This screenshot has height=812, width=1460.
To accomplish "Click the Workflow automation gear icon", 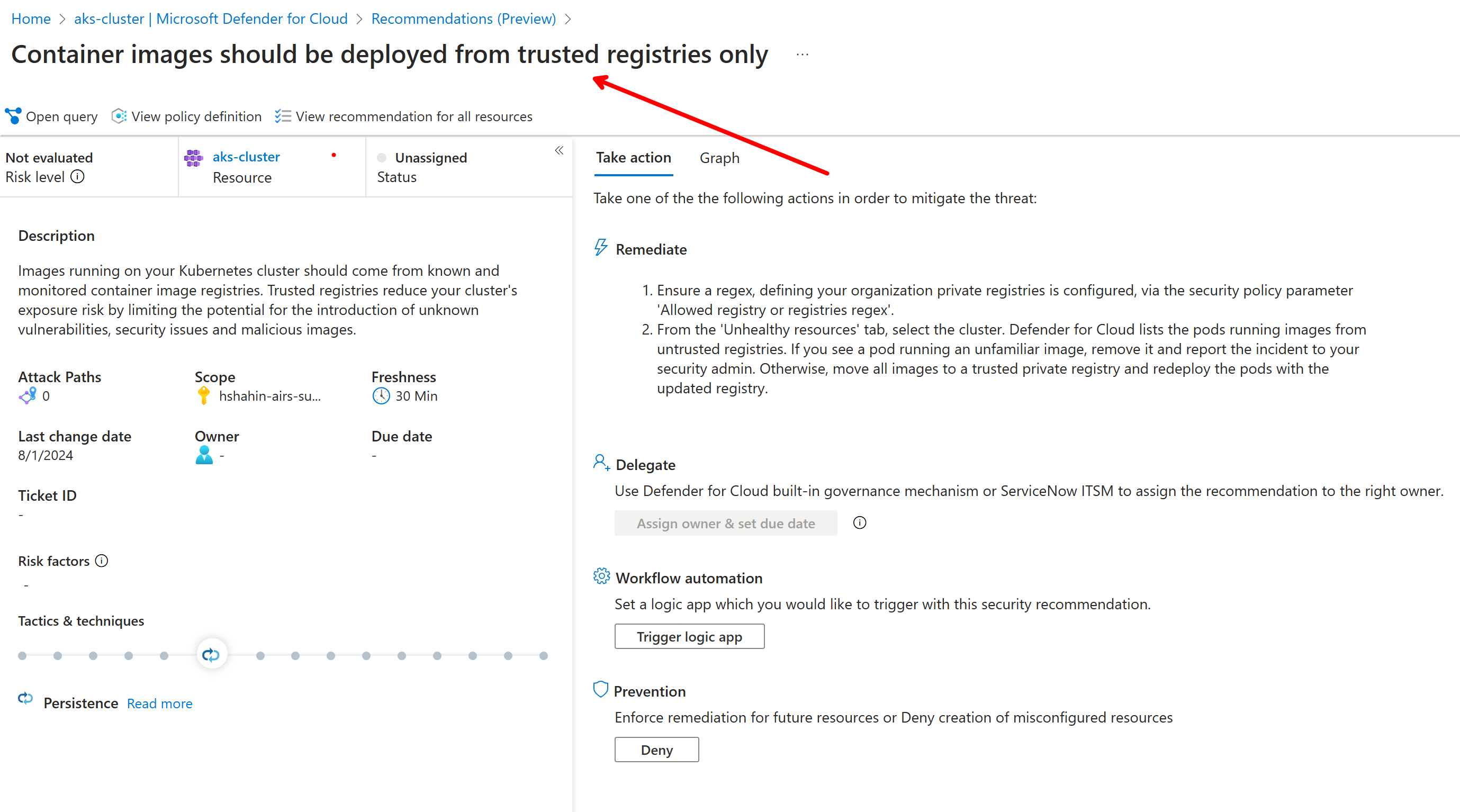I will pos(601,576).
